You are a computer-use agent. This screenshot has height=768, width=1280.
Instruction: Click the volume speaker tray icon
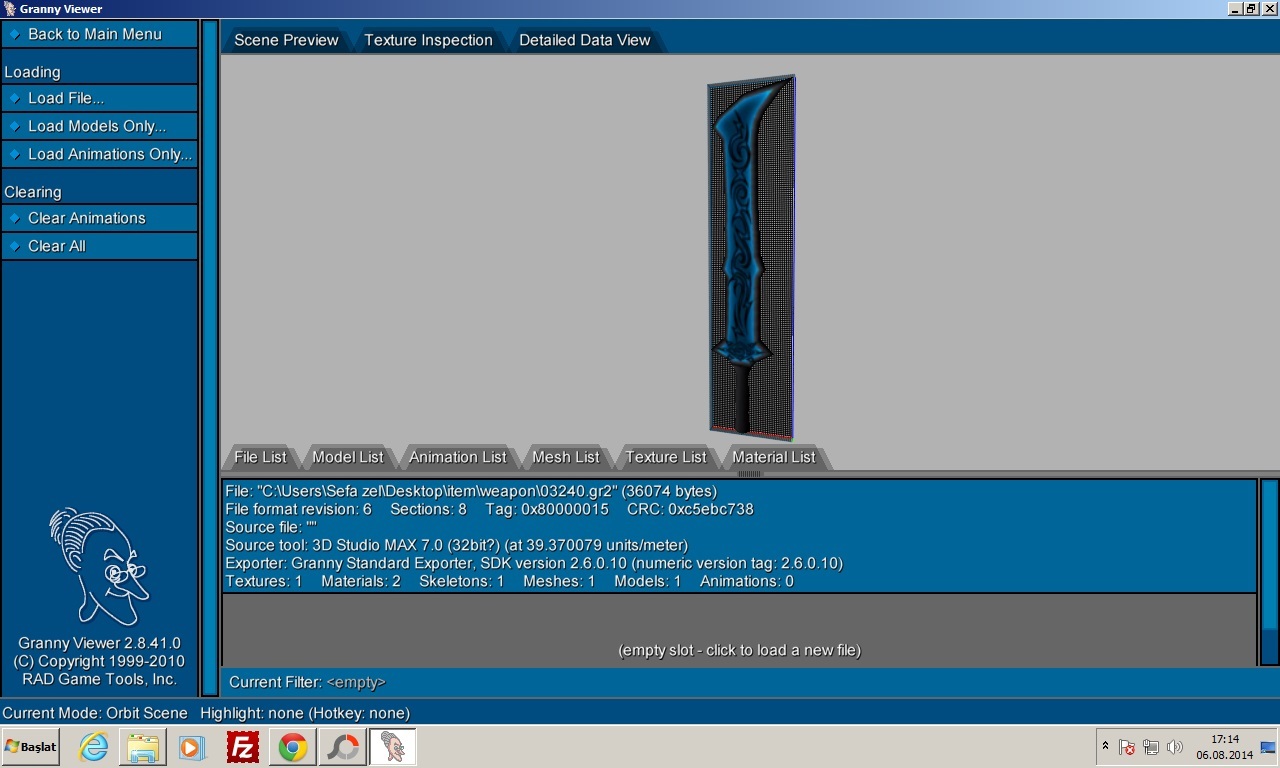[x=1175, y=747]
